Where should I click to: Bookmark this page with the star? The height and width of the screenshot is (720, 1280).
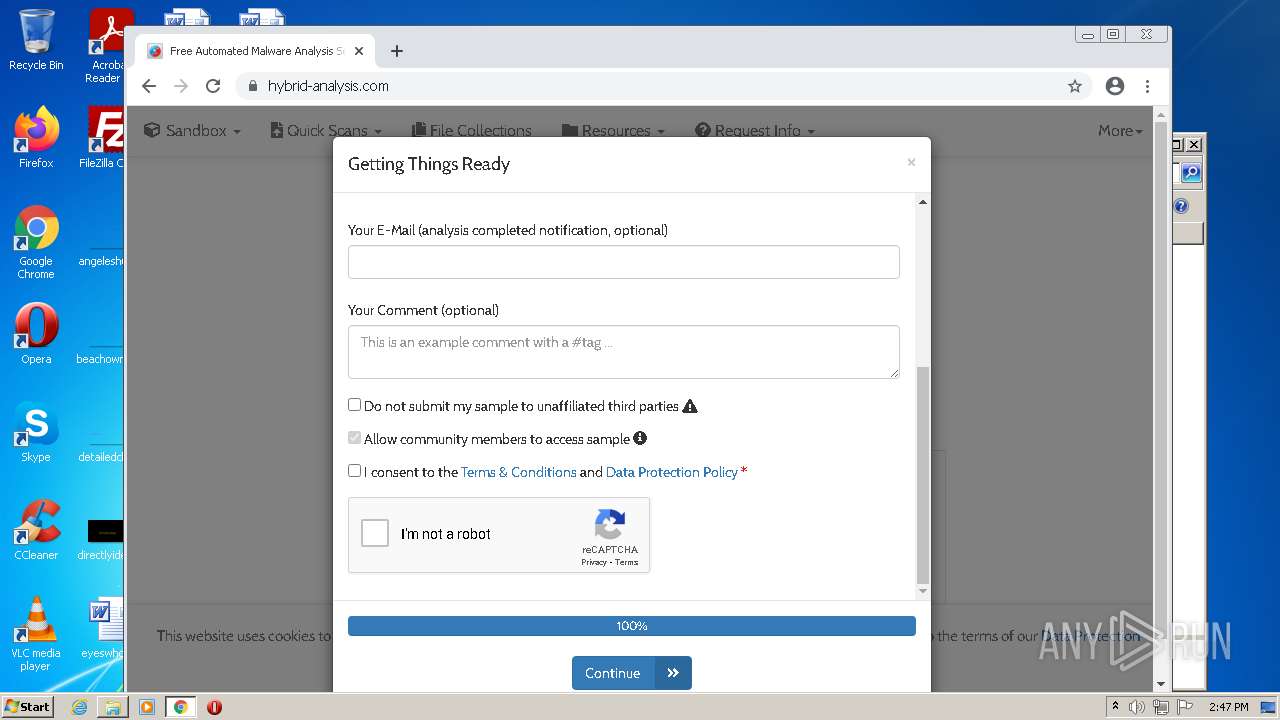click(1075, 86)
